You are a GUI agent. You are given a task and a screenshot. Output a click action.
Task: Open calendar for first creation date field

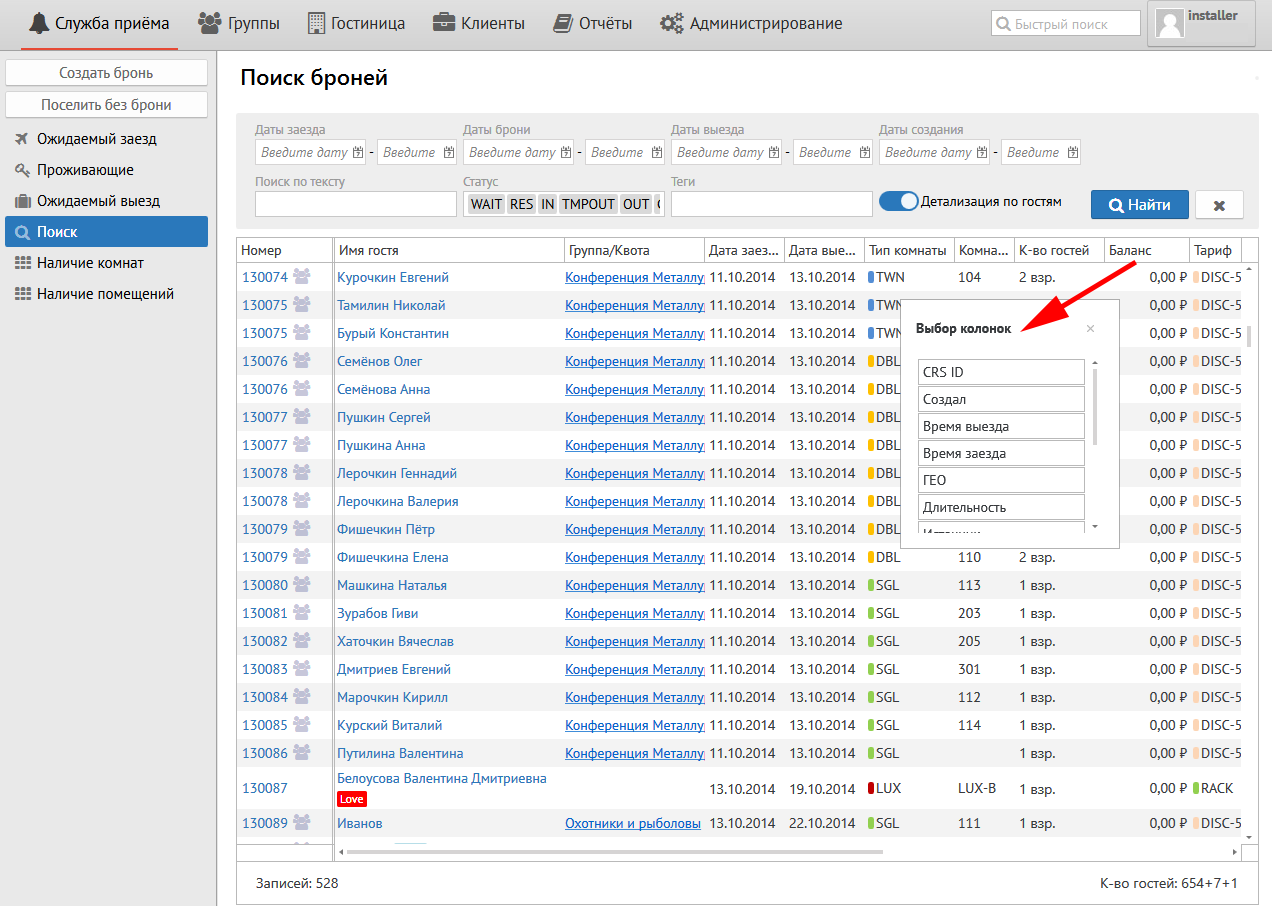(x=982, y=153)
